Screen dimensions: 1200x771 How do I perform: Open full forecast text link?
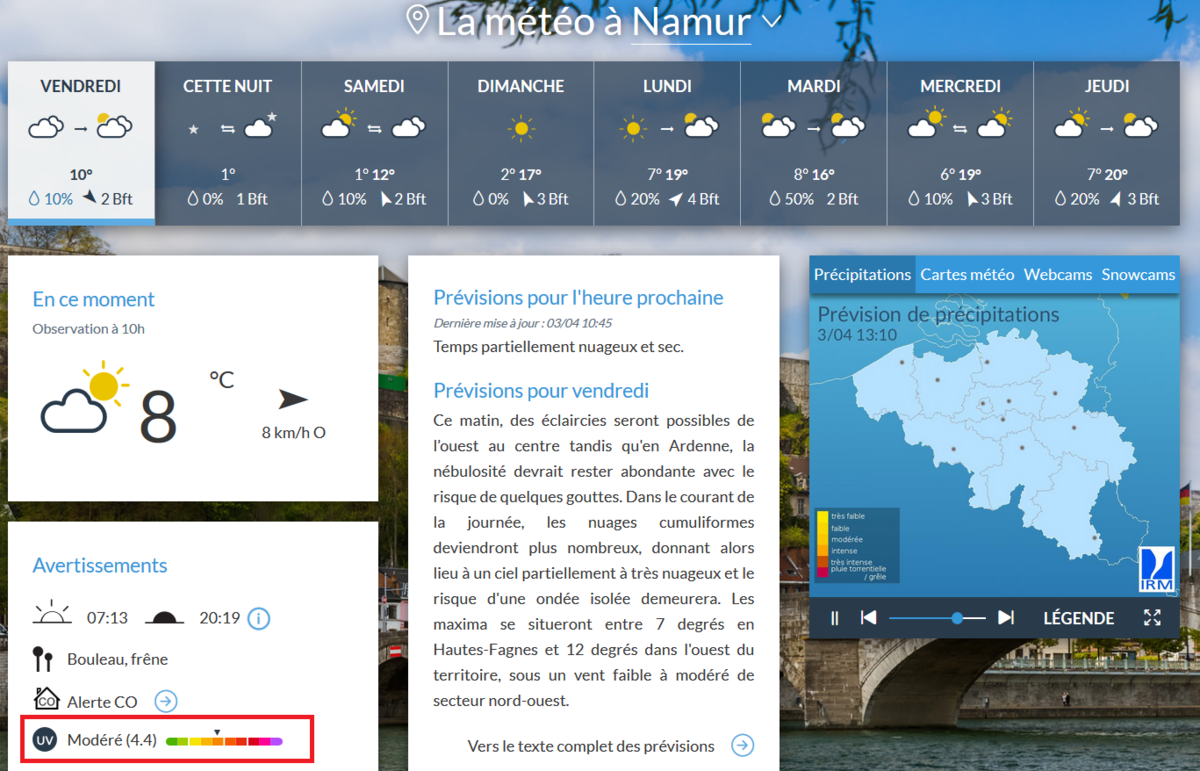[742, 745]
